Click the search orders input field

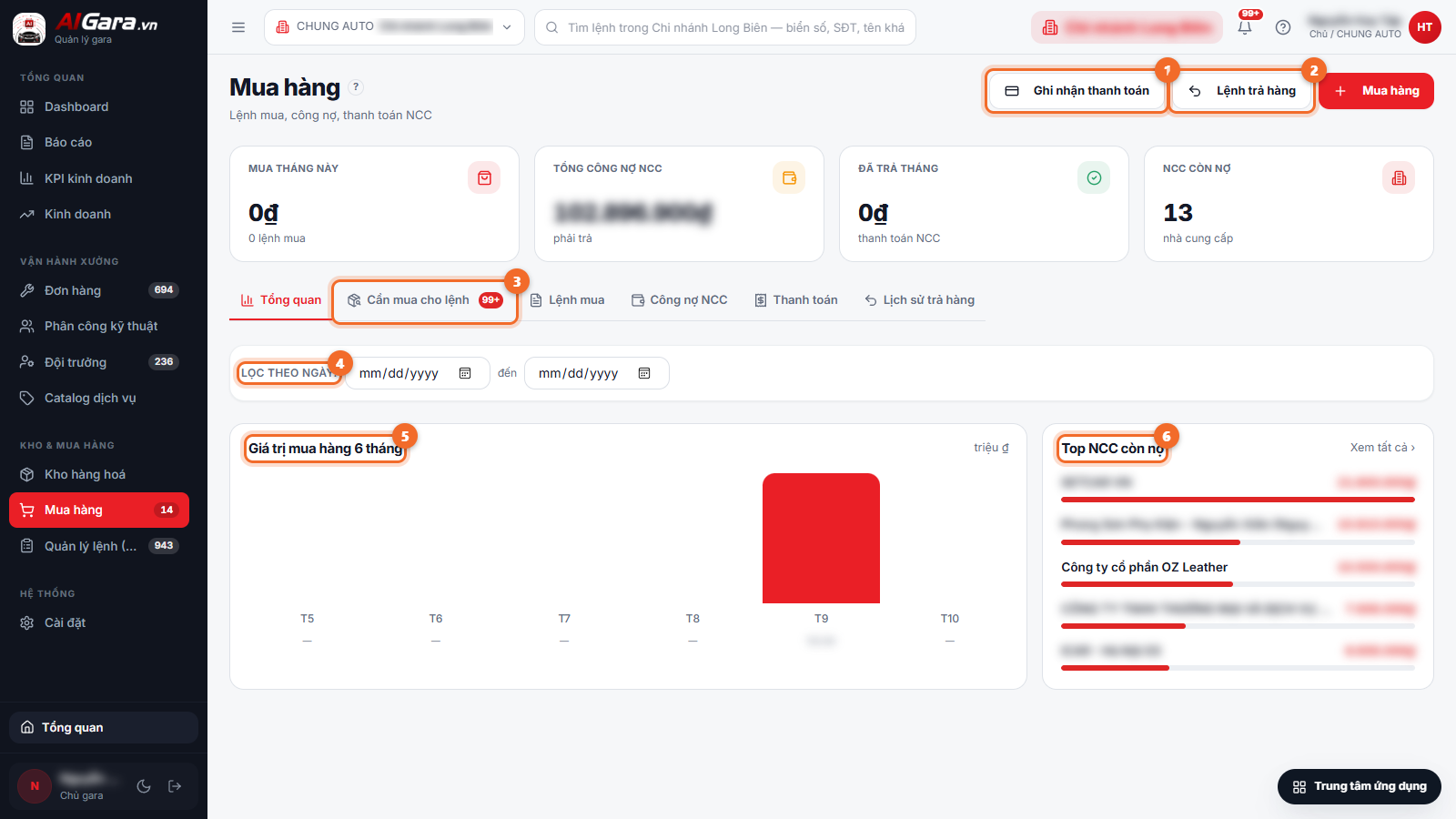(x=725, y=27)
